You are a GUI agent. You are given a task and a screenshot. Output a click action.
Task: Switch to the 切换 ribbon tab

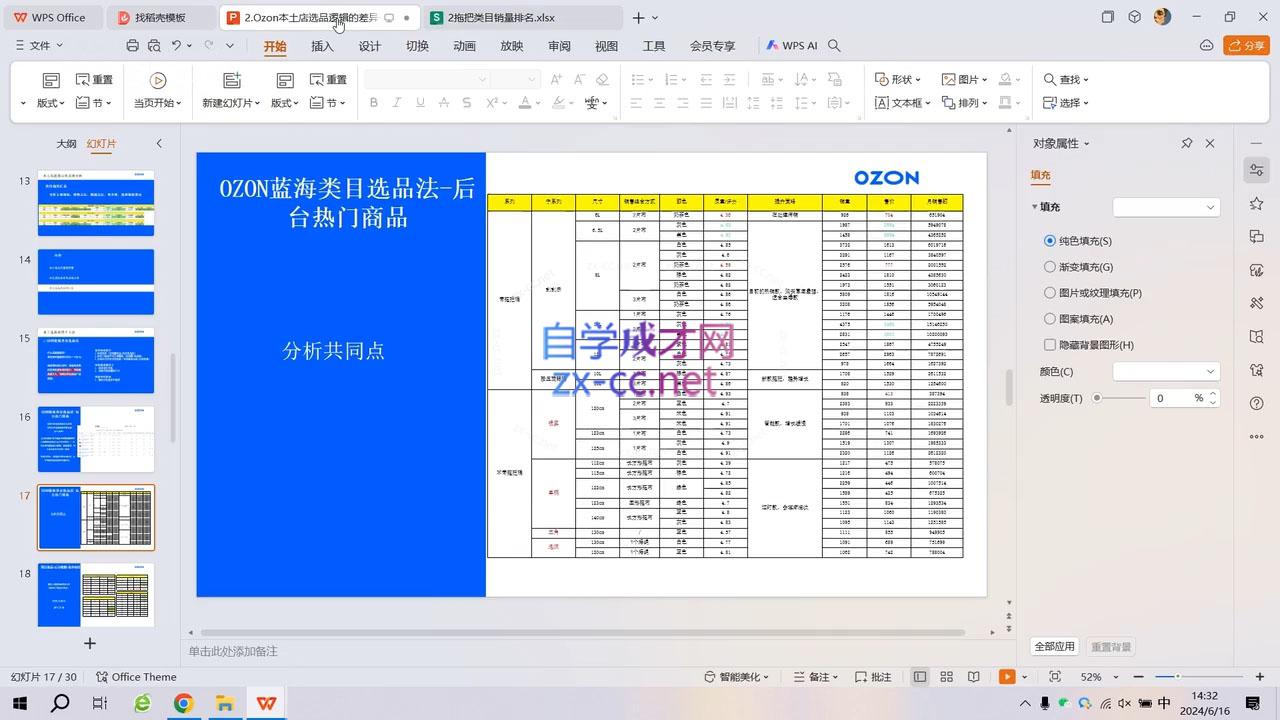[417, 46]
